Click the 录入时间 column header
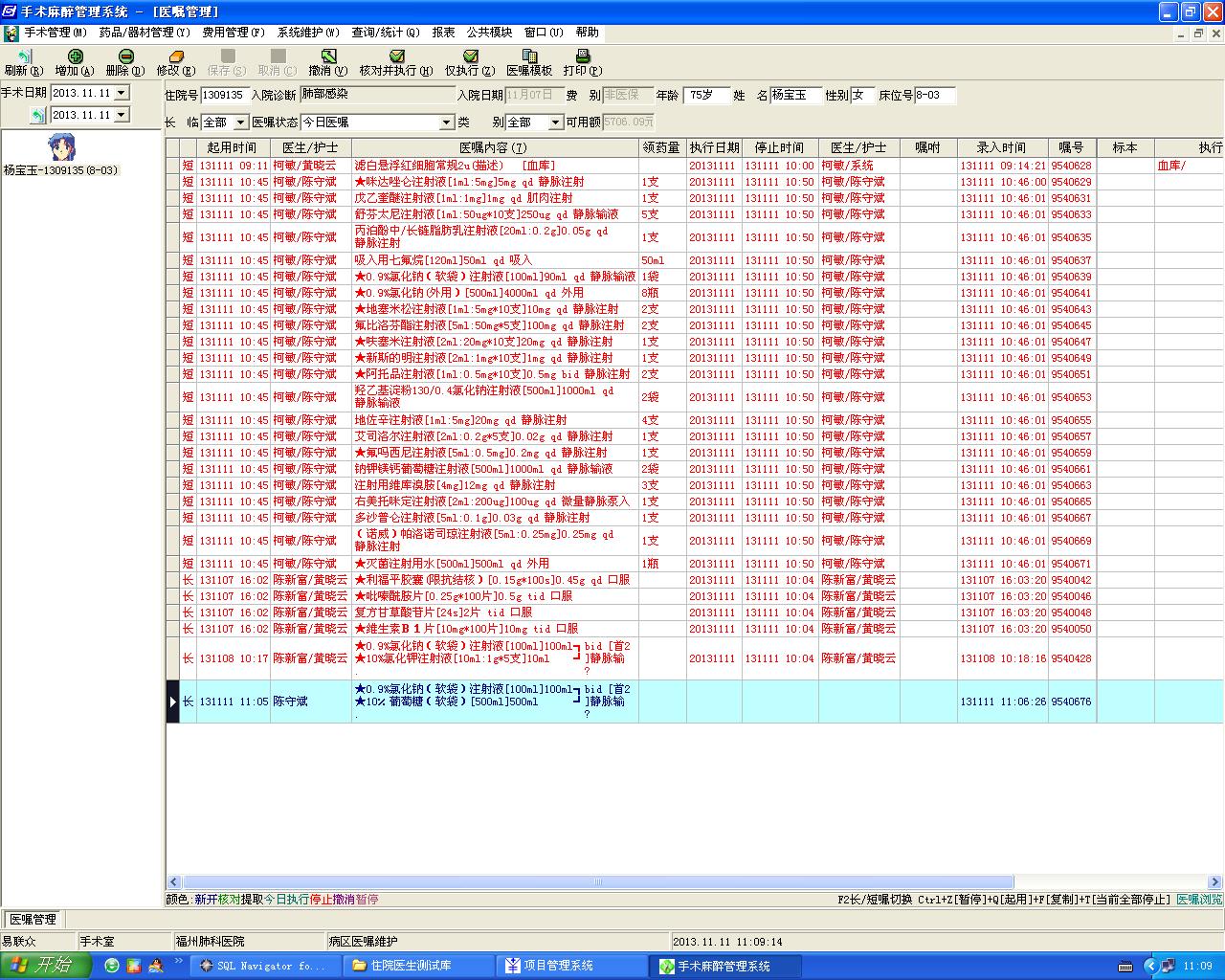 (1002, 147)
